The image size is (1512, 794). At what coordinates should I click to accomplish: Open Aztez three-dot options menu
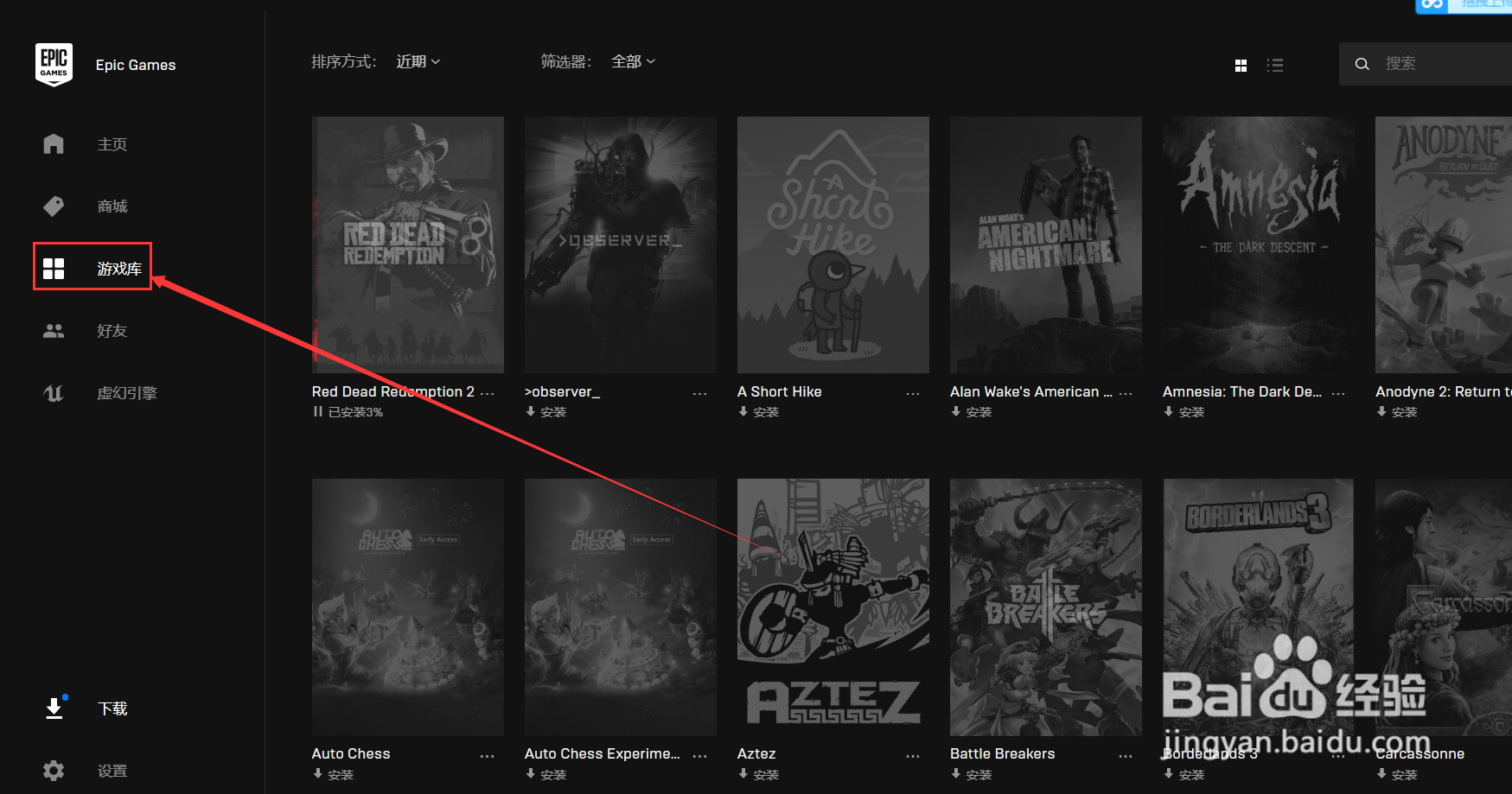(x=913, y=756)
